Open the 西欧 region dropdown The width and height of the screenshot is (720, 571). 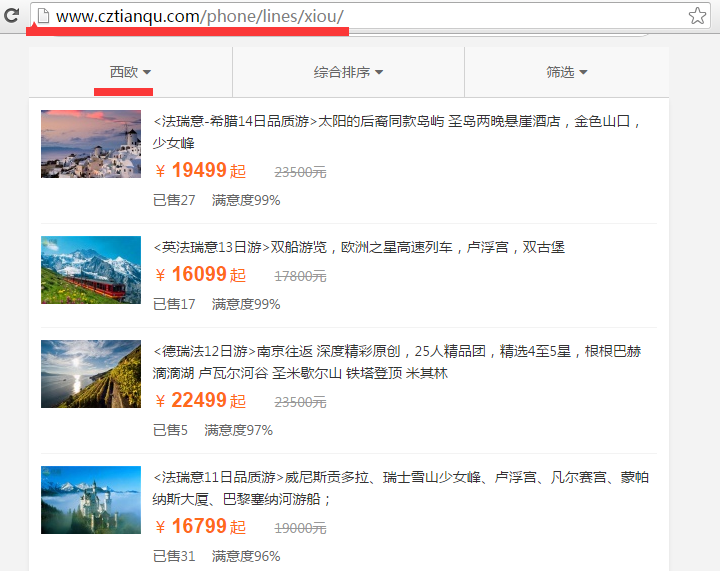tap(130, 72)
